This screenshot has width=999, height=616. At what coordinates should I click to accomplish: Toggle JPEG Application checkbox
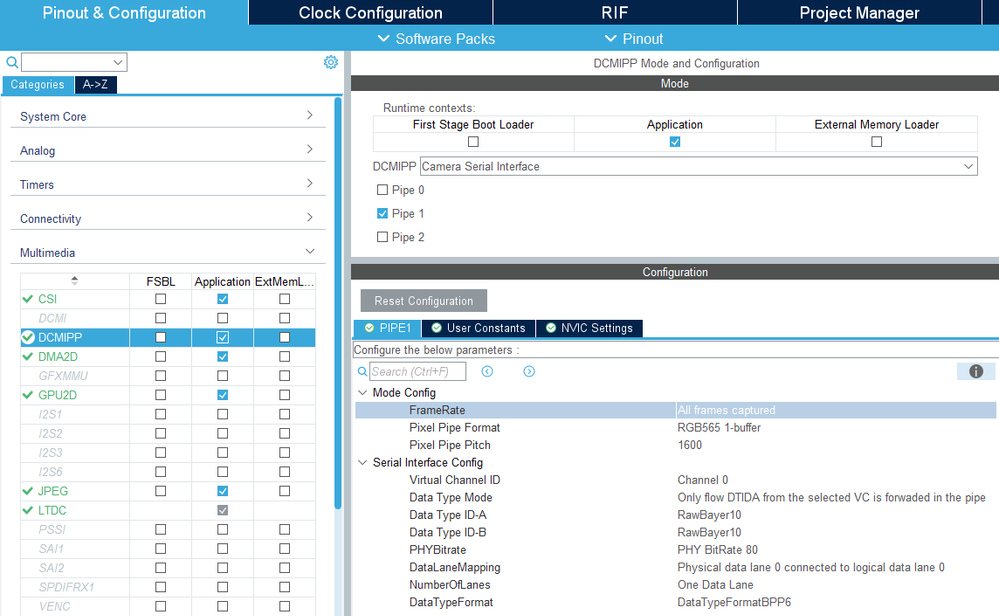(222, 491)
